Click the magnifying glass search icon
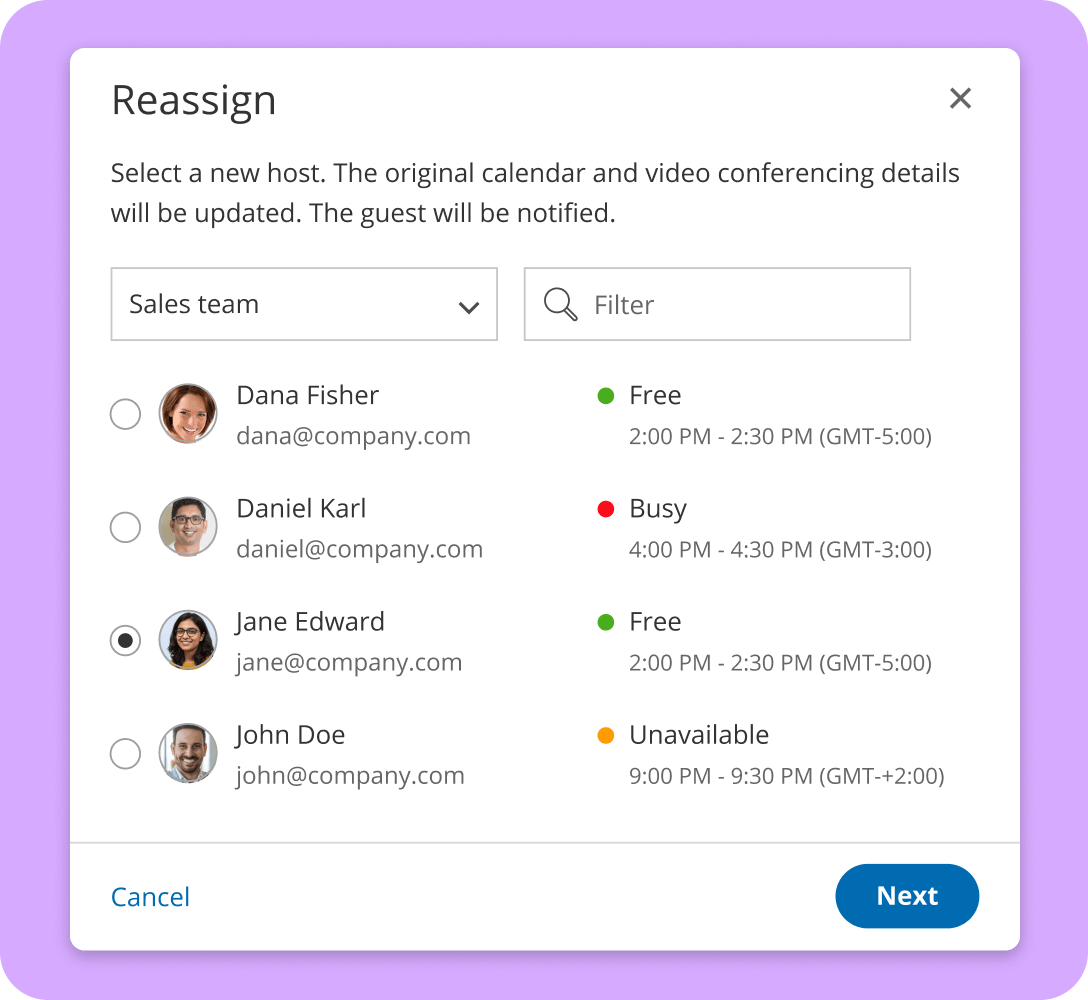This screenshot has height=1000, width=1088. (x=561, y=304)
